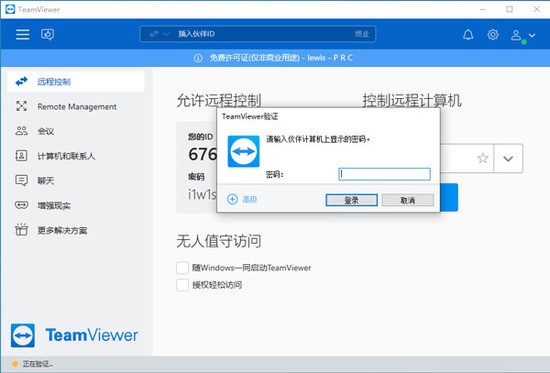Expand 高级 advanced options
550x373 pixels.
(x=242, y=199)
